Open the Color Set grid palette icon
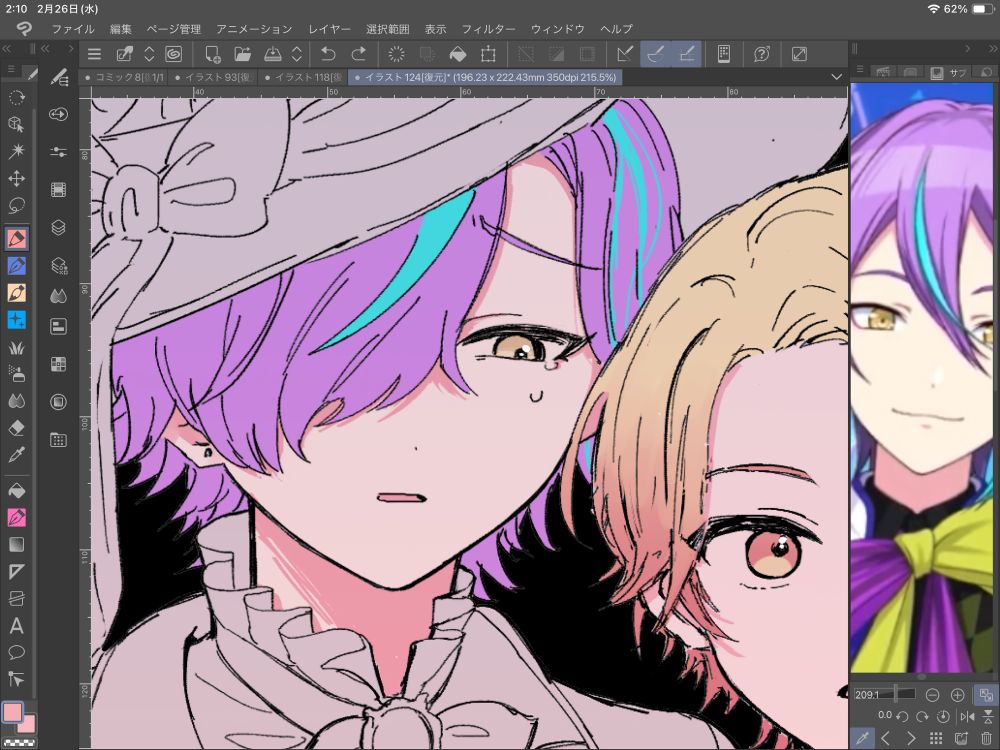This screenshot has width=1000, height=750. pyautogui.click(x=59, y=364)
